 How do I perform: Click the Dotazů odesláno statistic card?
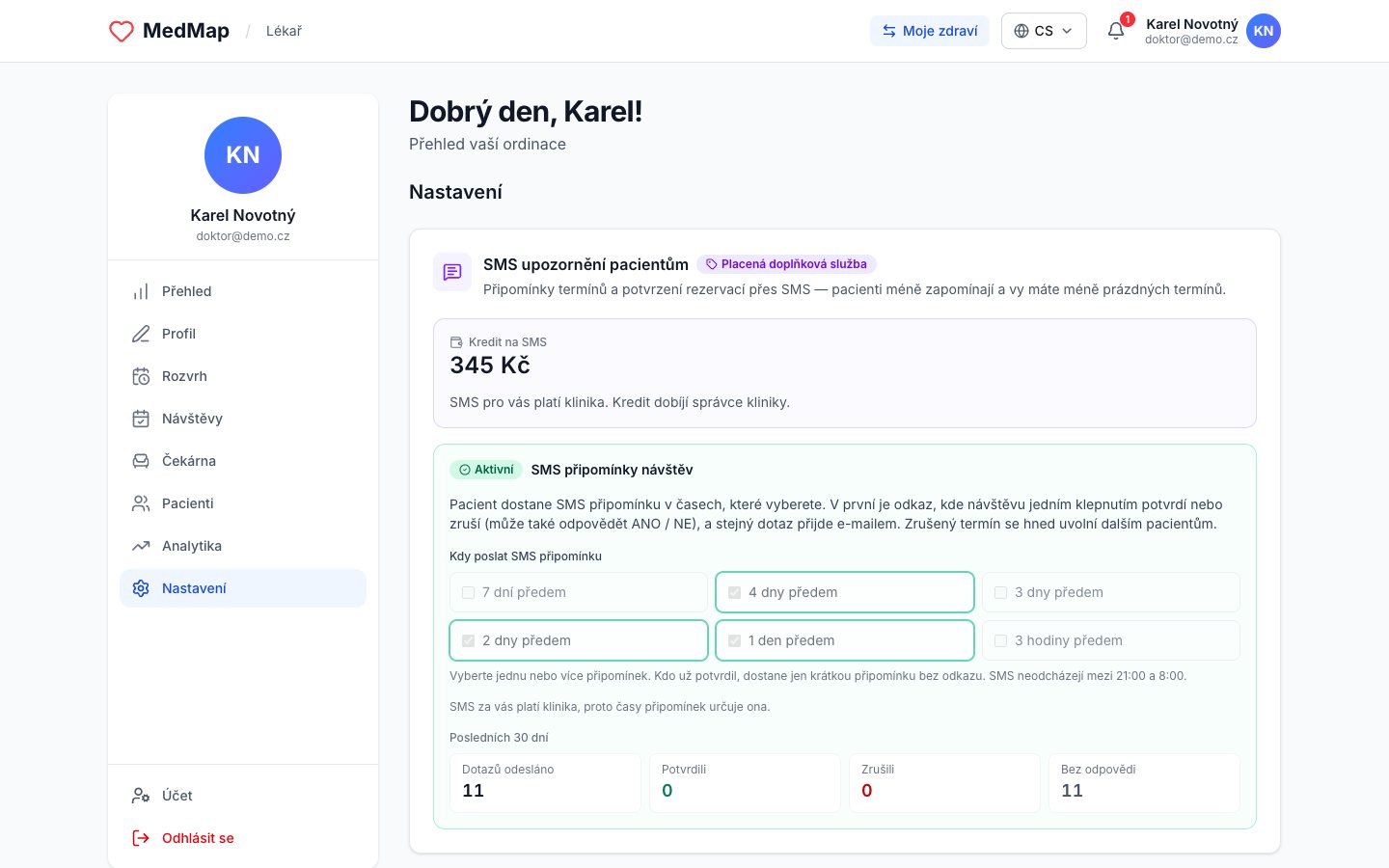(545, 783)
